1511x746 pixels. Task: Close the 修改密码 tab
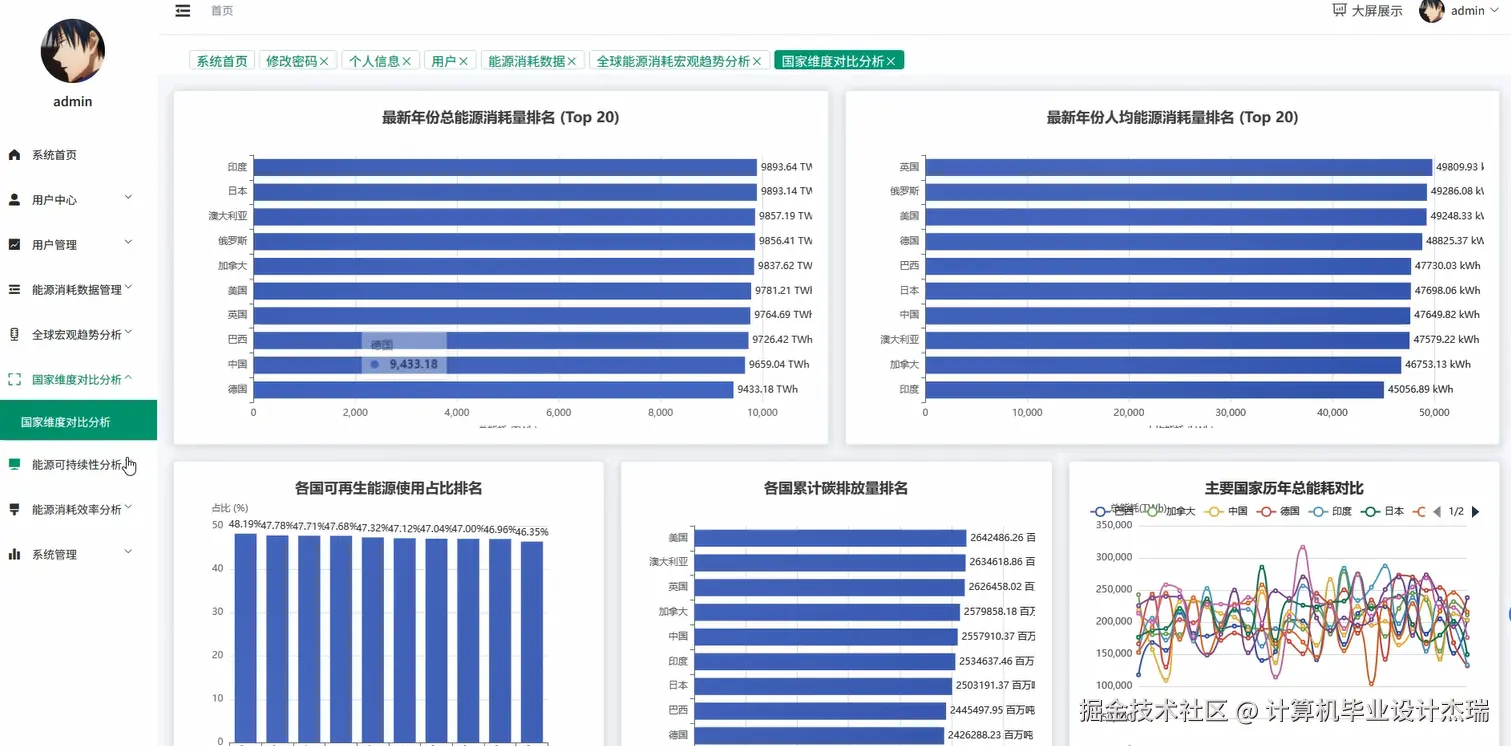325,61
